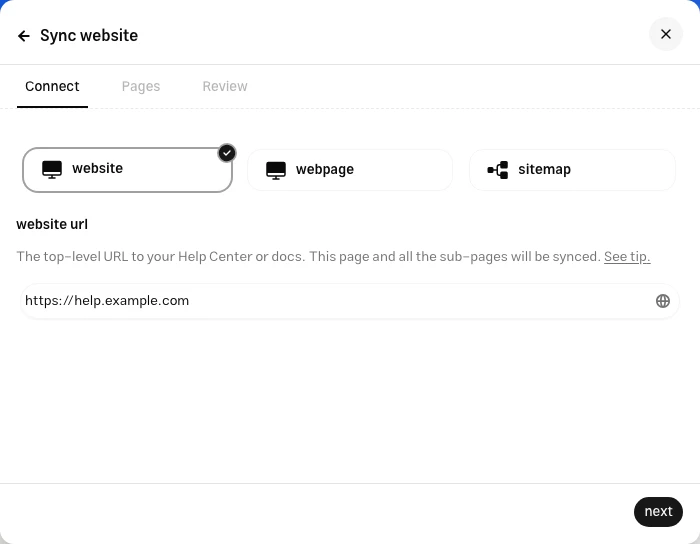Select the website source option
Image resolution: width=700 pixels, height=544 pixels.
[x=127, y=170]
